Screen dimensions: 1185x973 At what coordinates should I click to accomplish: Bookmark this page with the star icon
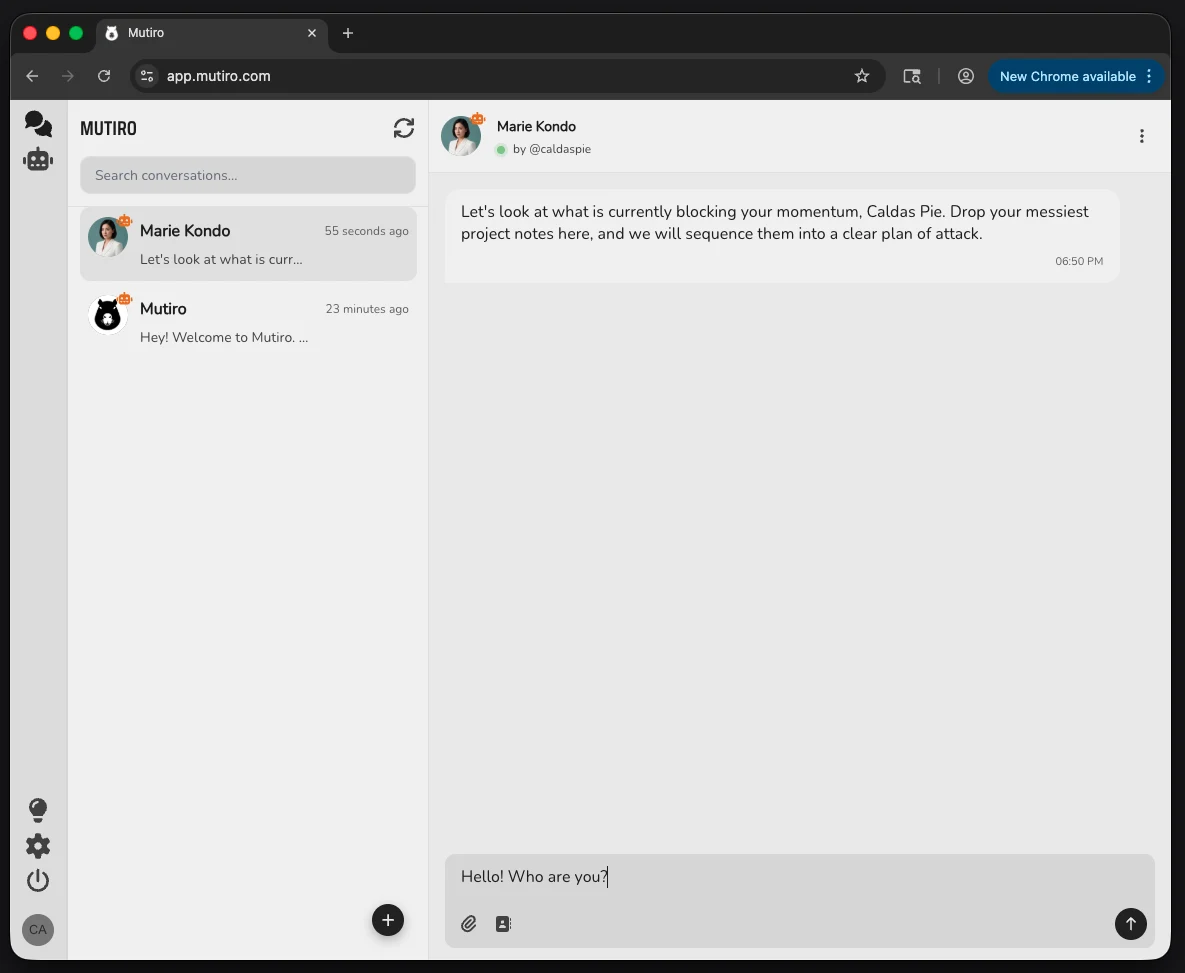[x=862, y=76]
